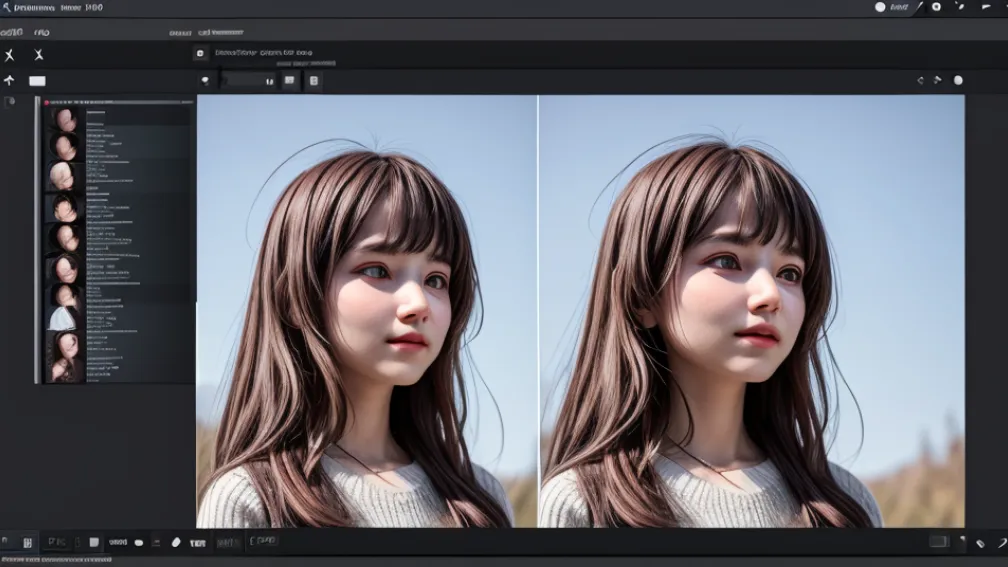Select the arrow pointer tool on left sidebar
The image size is (1008, 567).
point(10,81)
